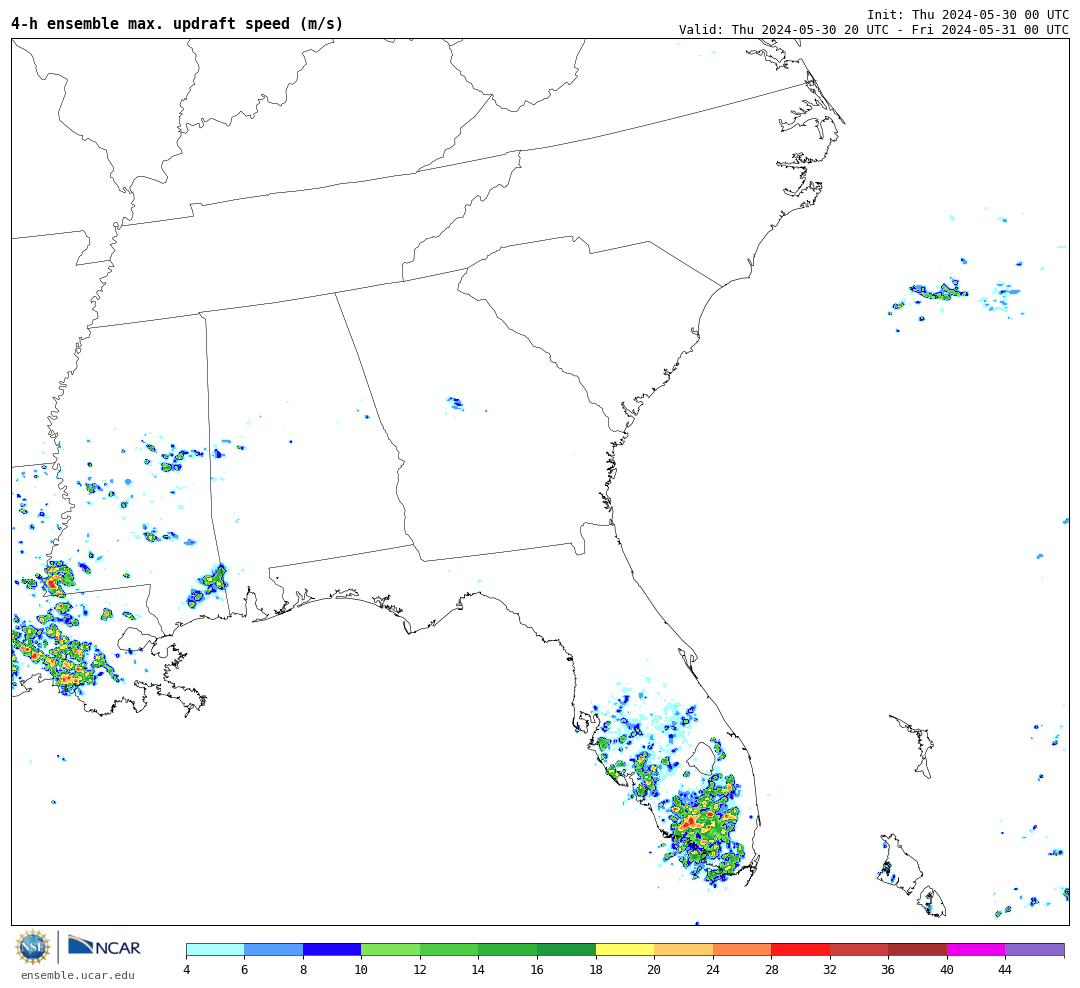The height and width of the screenshot is (988, 1080).
Task: Click the colorbar tick label '4'
Action: pyautogui.click(x=187, y=969)
